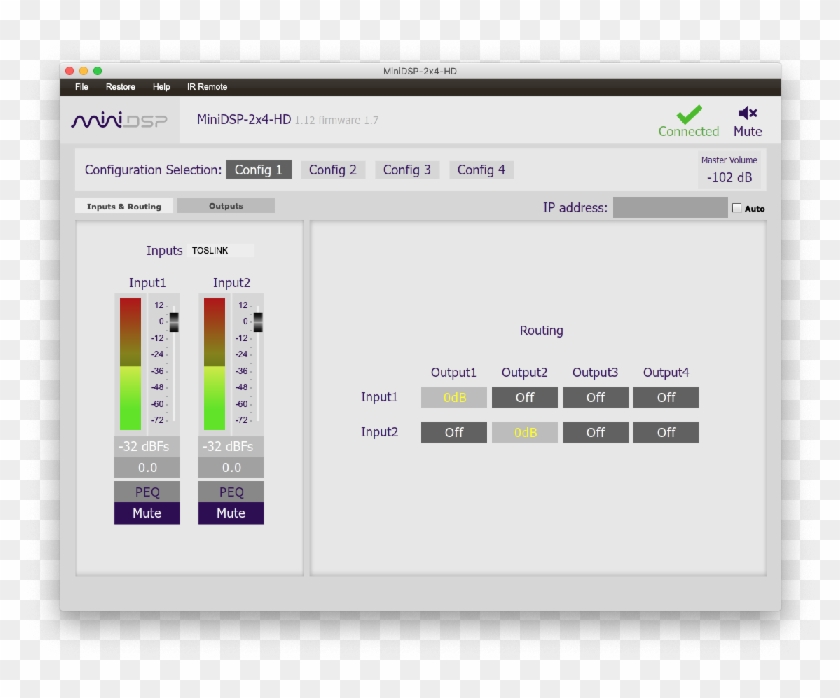Click the IP address input field
The width and height of the screenshot is (840, 698).
coord(669,208)
